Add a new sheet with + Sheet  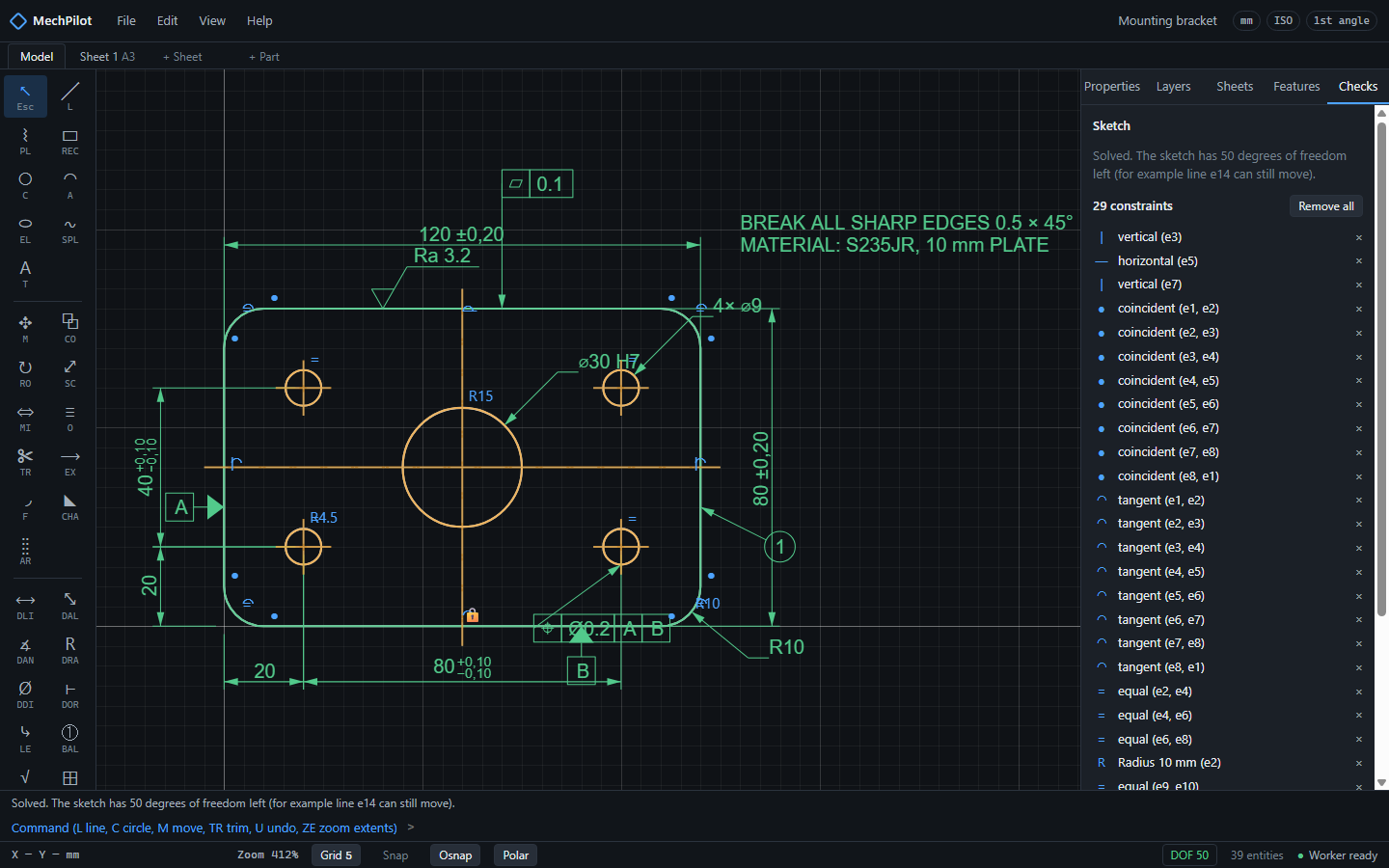pos(182,57)
